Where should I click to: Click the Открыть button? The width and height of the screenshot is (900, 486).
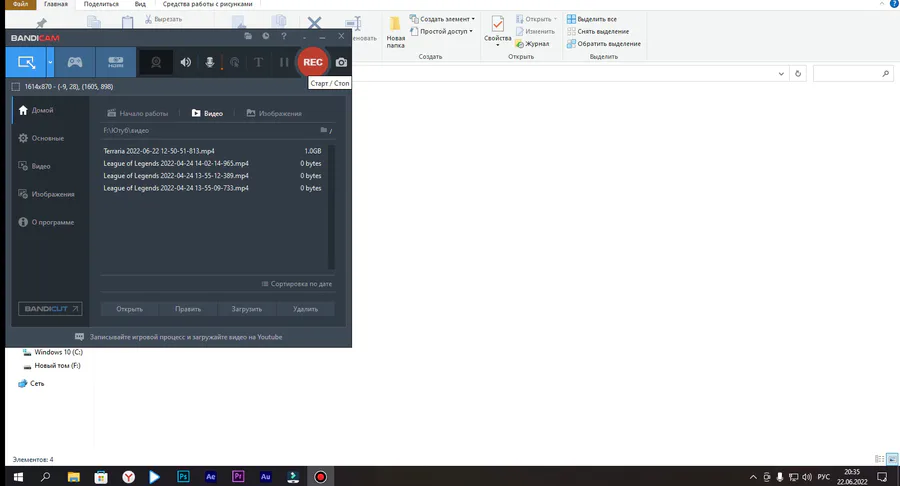point(129,309)
